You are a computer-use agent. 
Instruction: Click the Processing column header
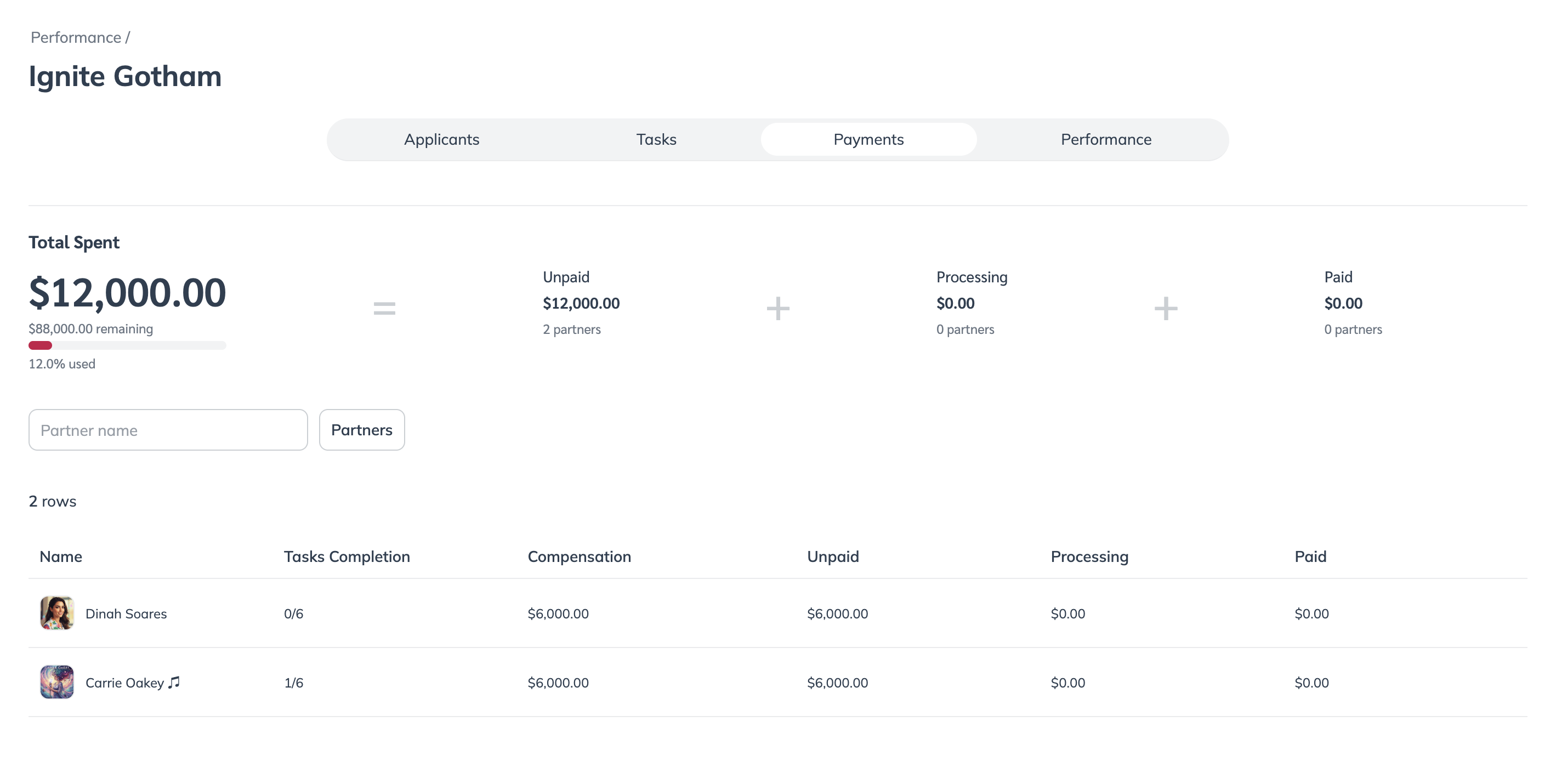pos(1088,556)
